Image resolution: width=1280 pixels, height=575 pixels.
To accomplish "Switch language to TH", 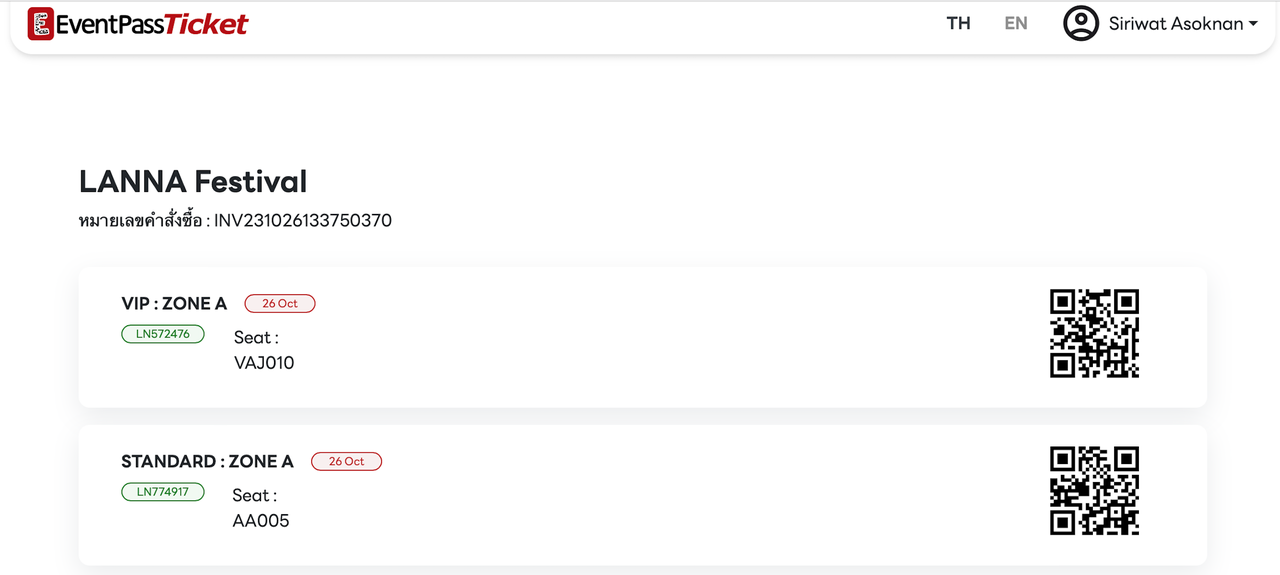I will click(x=959, y=23).
